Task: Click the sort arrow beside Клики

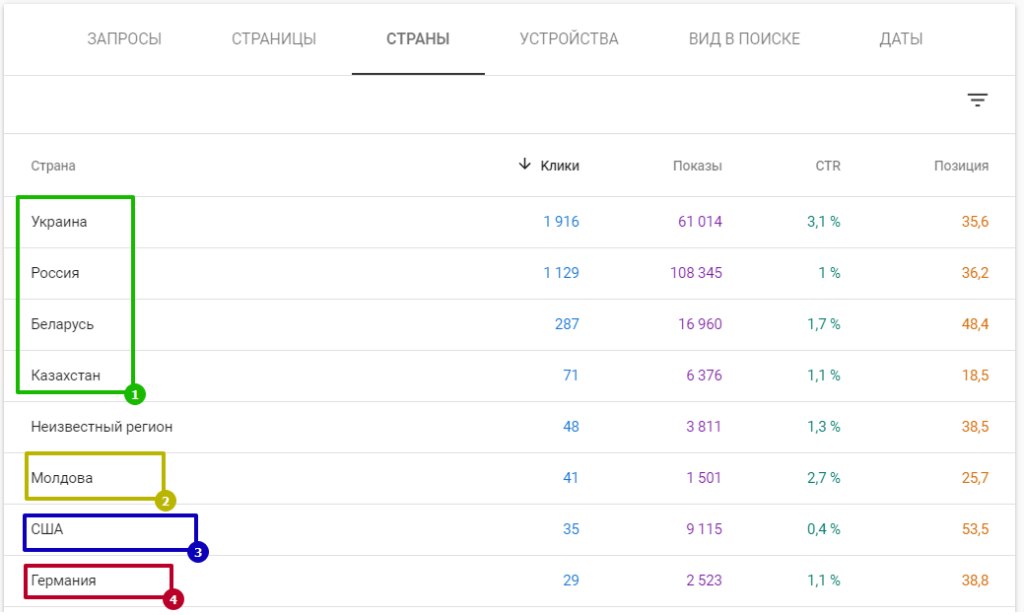Action: tap(524, 164)
